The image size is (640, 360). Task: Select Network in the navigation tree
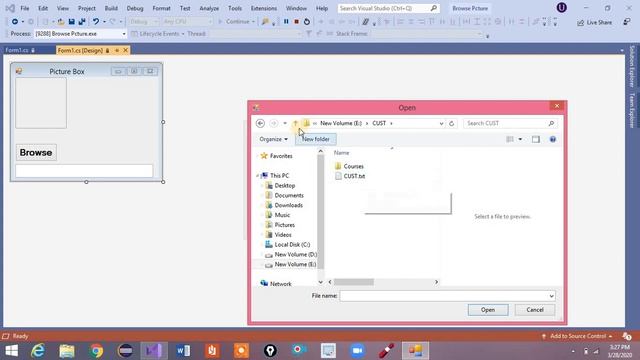pyautogui.click(x=276, y=284)
